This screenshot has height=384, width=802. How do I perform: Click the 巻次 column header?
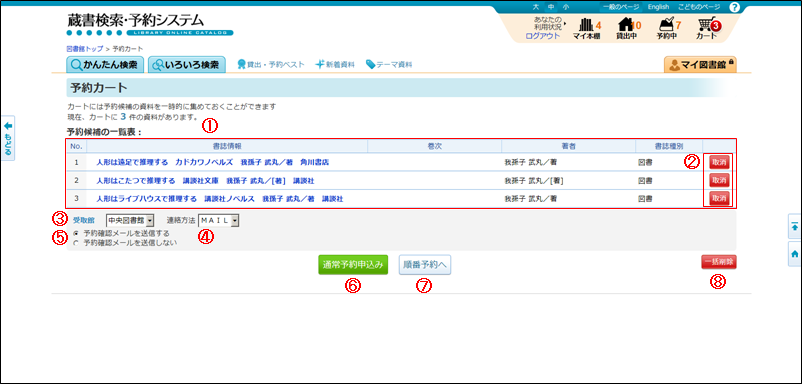click(434, 146)
